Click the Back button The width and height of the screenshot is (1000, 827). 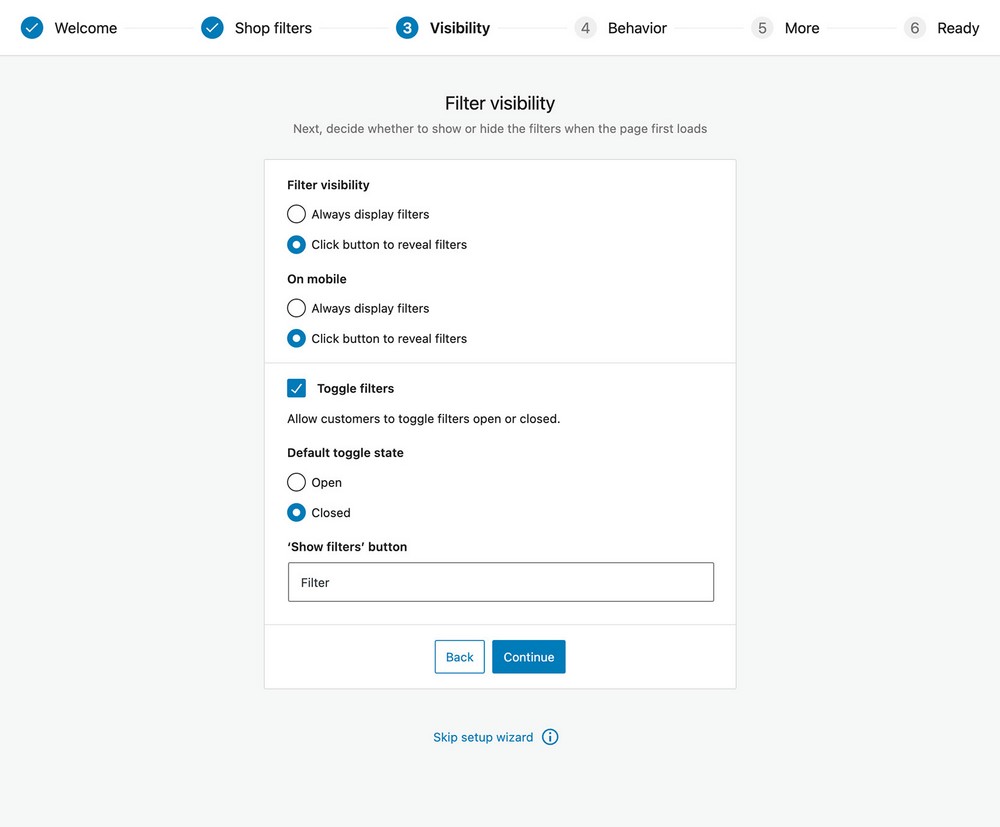[459, 657]
